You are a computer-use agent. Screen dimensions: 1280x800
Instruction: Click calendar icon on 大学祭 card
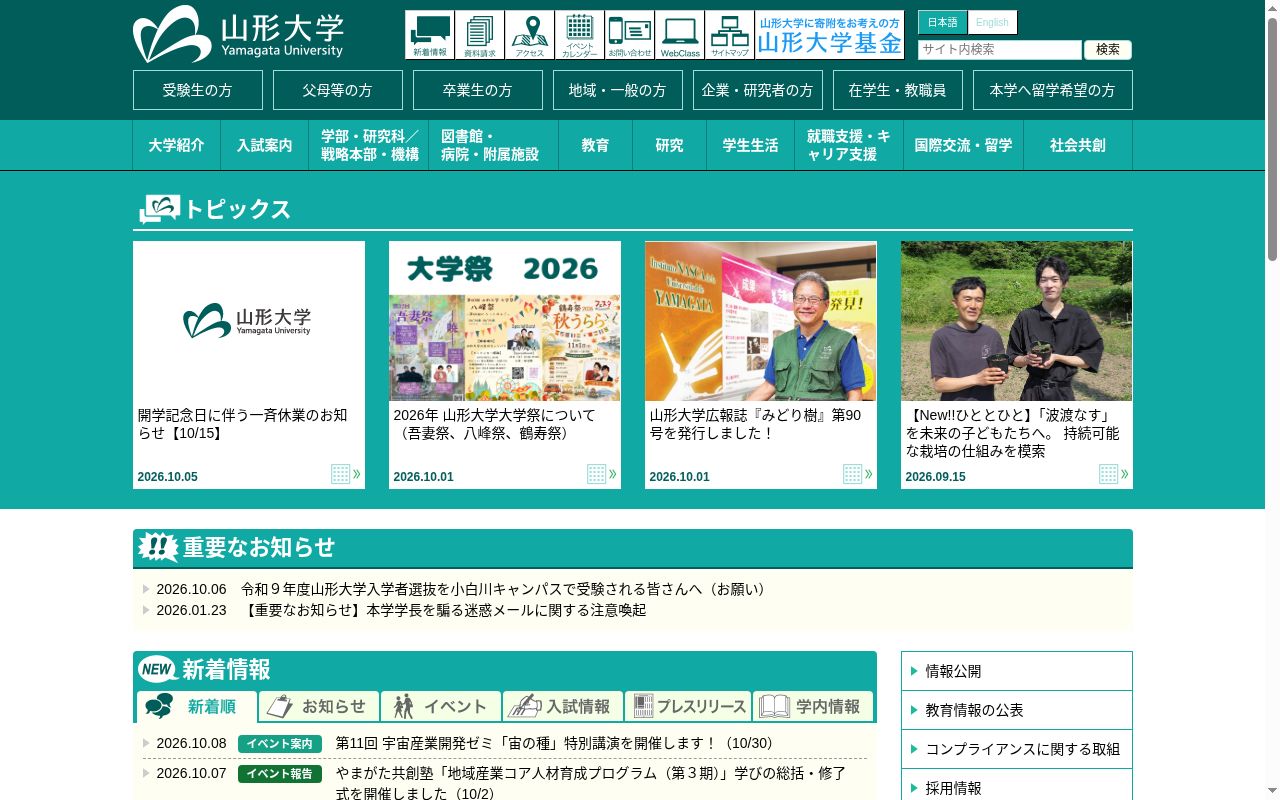click(601, 474)
